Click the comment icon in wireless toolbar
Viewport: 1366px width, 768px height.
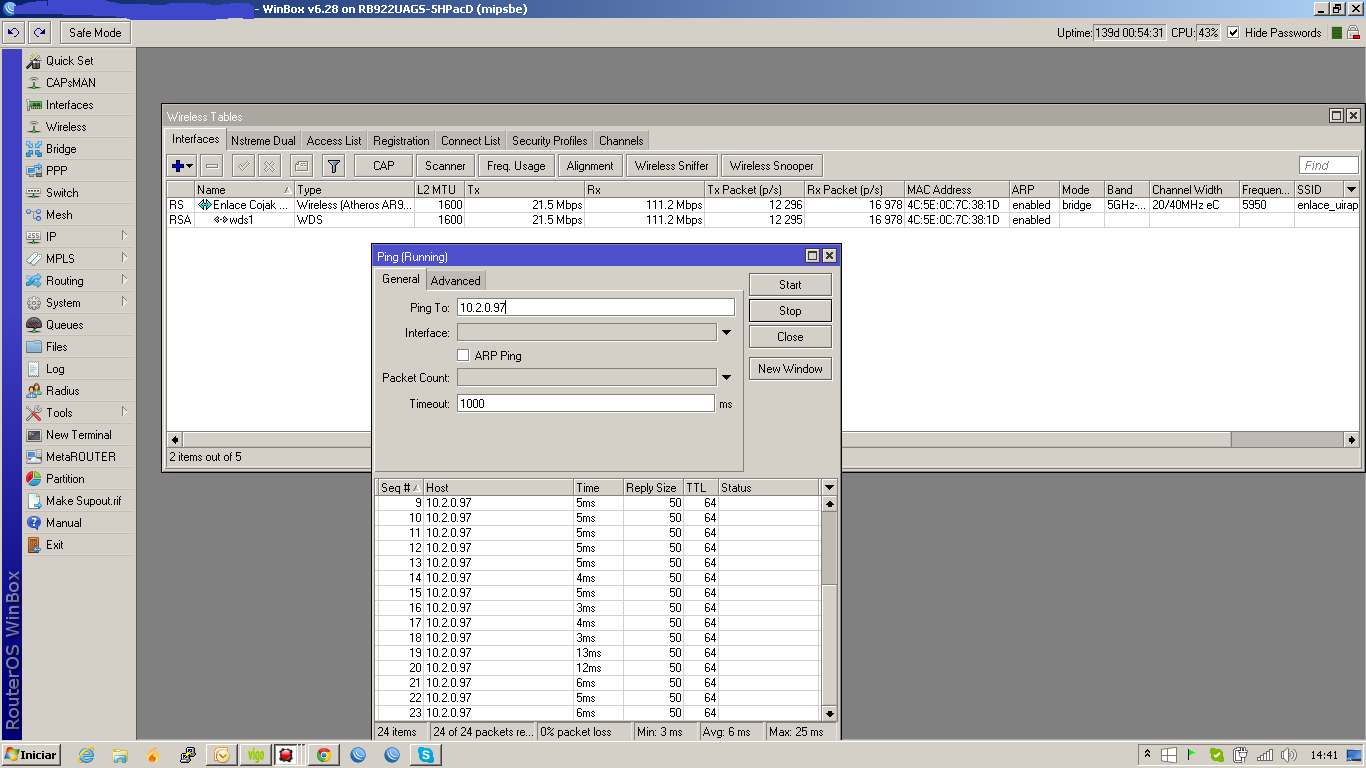(x=301, y=166)
